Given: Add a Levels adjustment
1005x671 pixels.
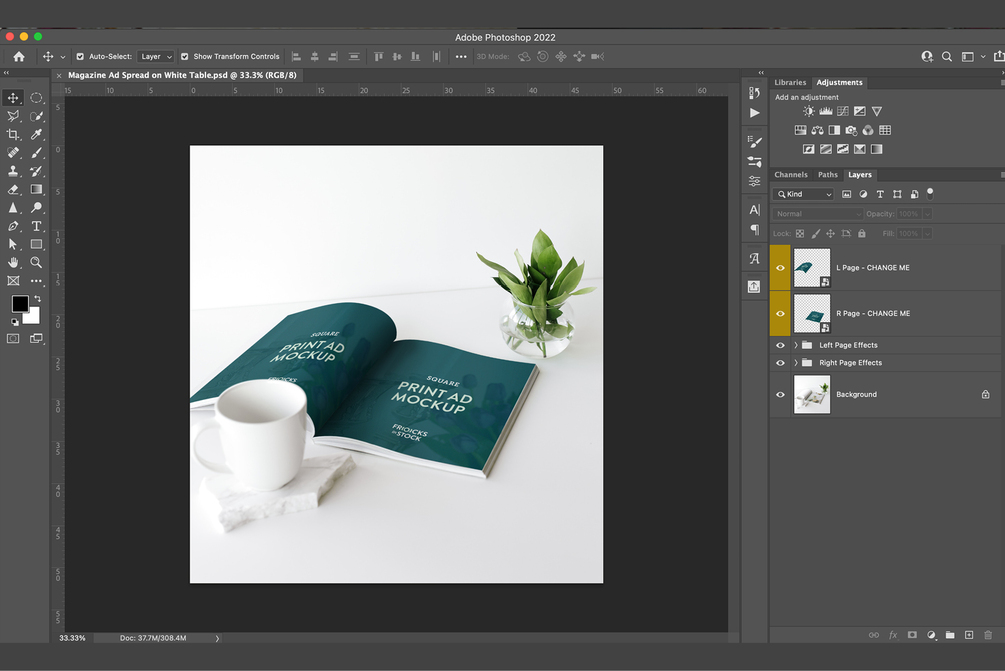Looking at the screenshot, I should (x=826, y=112).
